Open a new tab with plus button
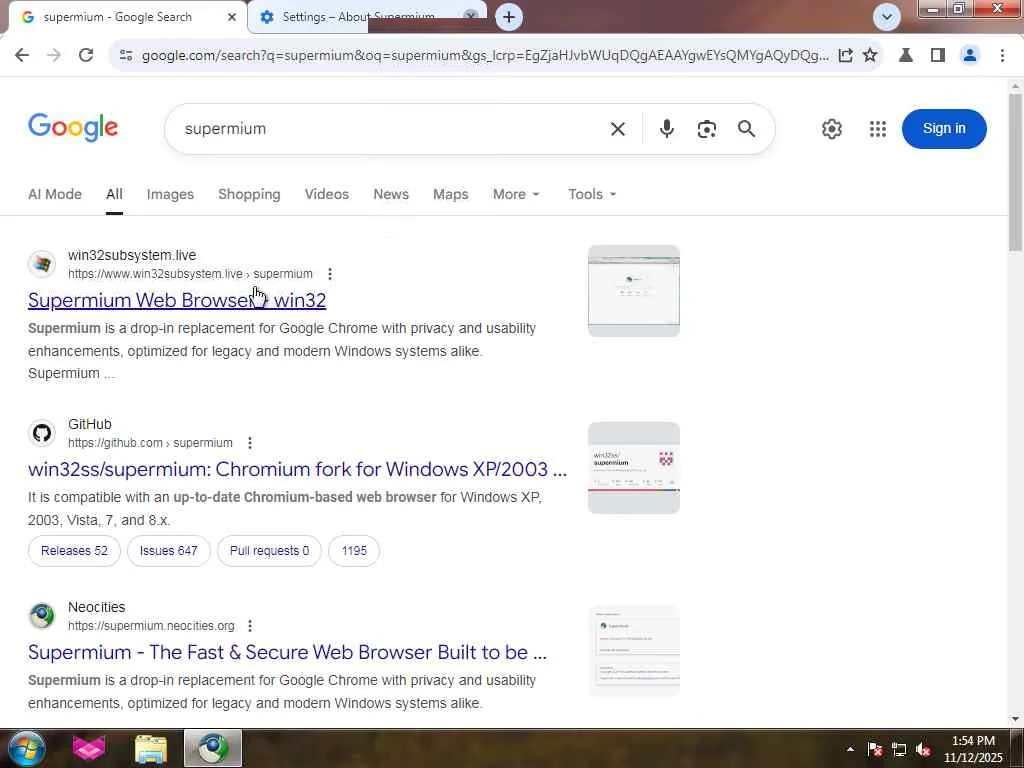This screenshot has height=768, width=1024. [x=509, y=17]
